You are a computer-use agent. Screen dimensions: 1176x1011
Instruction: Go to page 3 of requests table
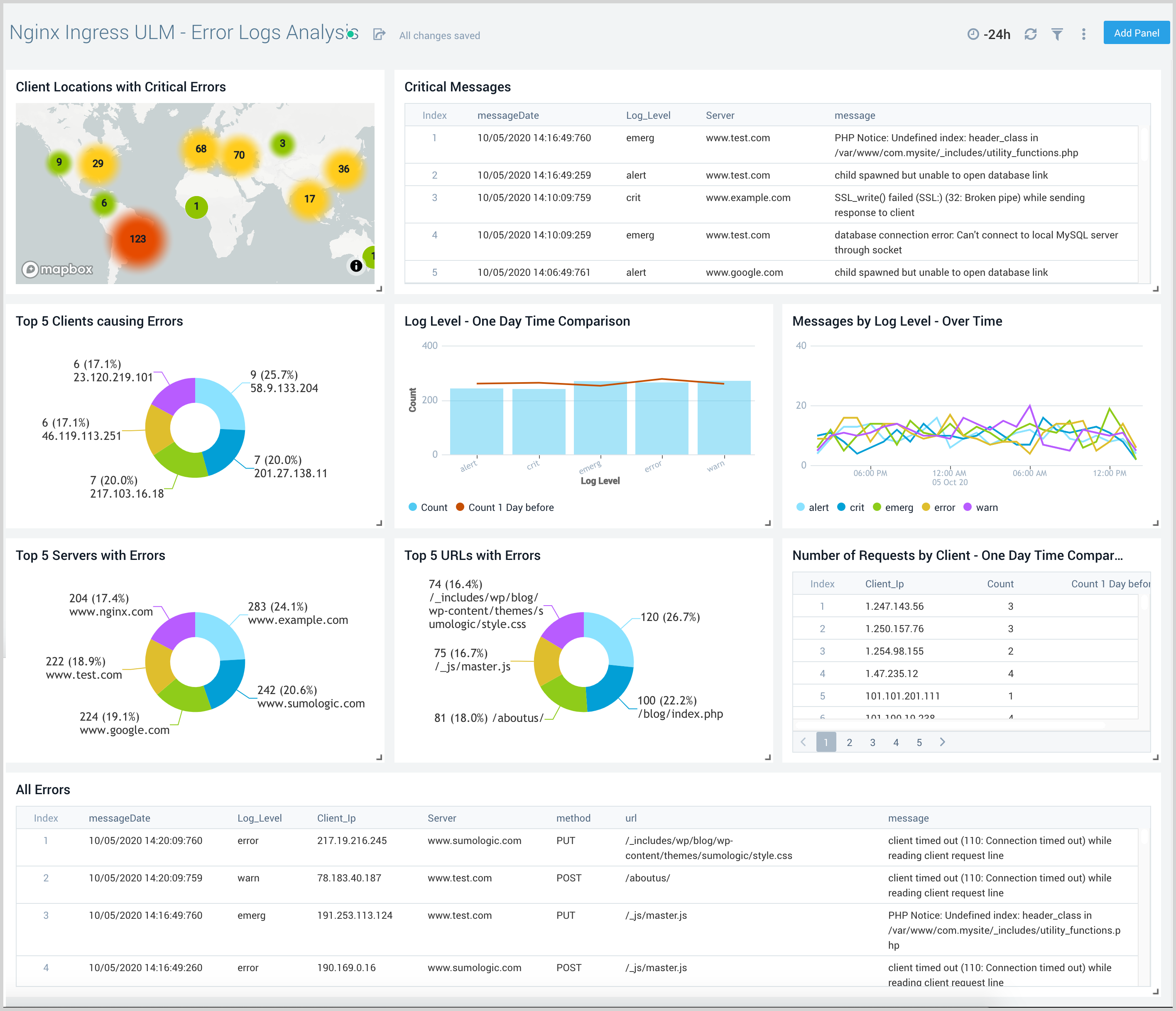point(872,742)
